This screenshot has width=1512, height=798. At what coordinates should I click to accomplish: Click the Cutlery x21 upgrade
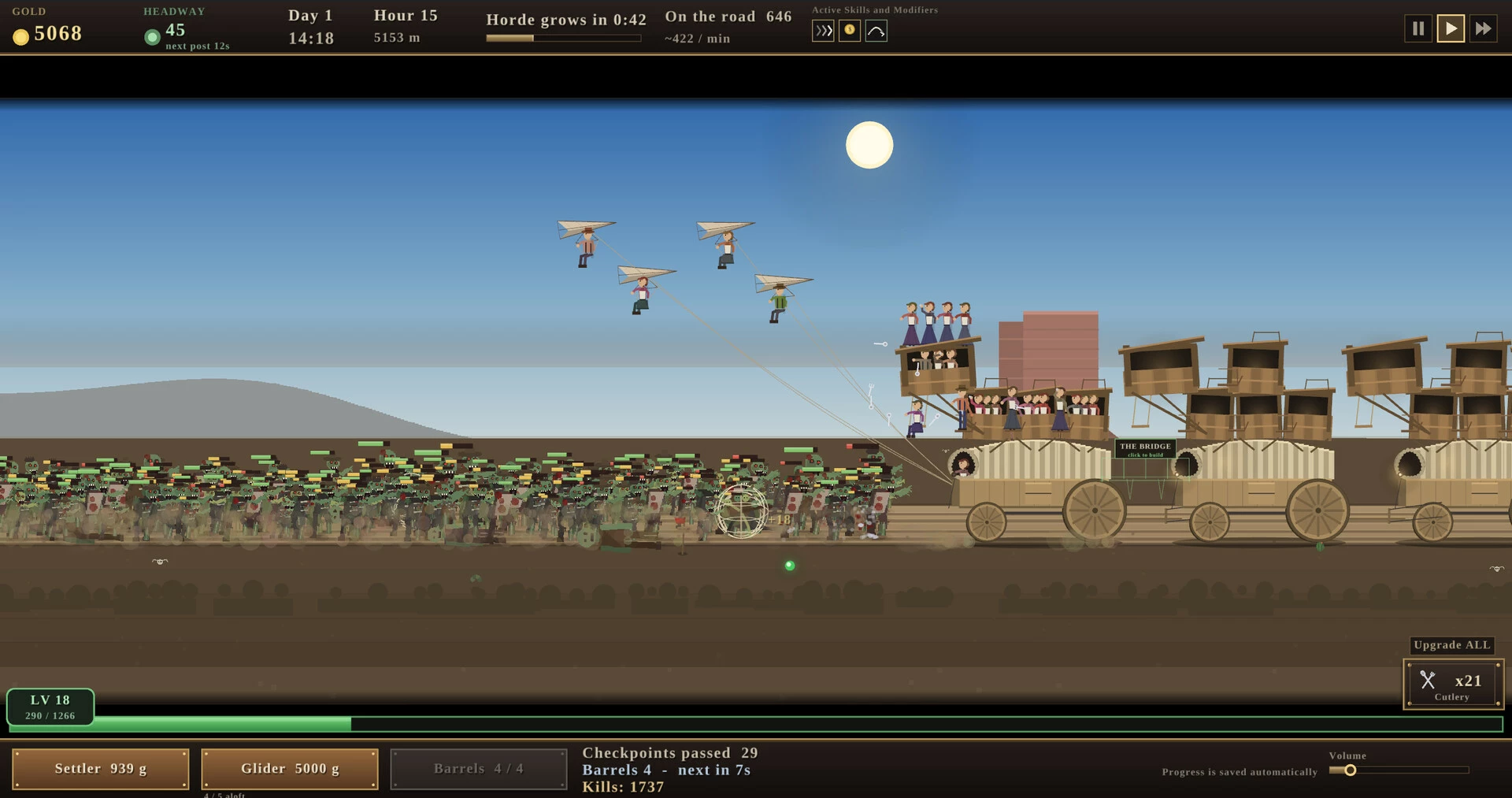(x=1453, y=685)
